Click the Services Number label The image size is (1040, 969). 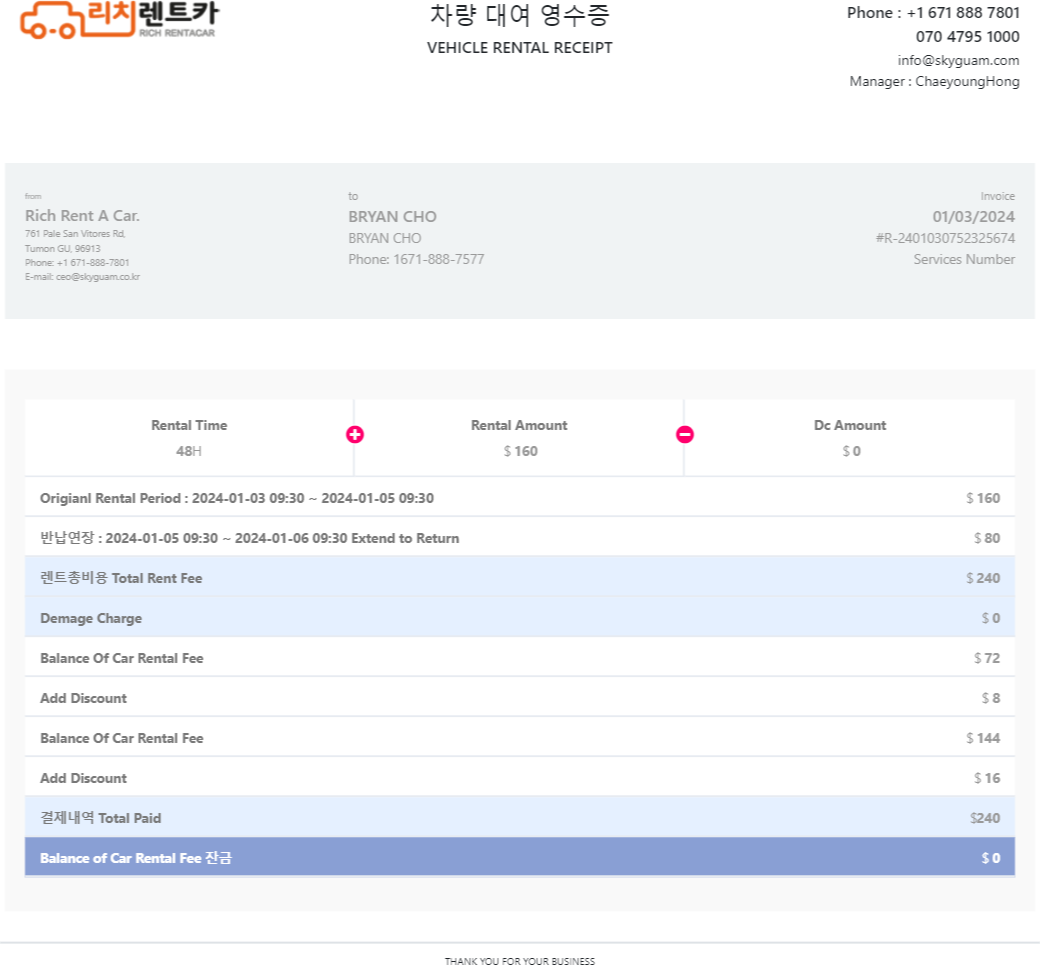[964, 259]
